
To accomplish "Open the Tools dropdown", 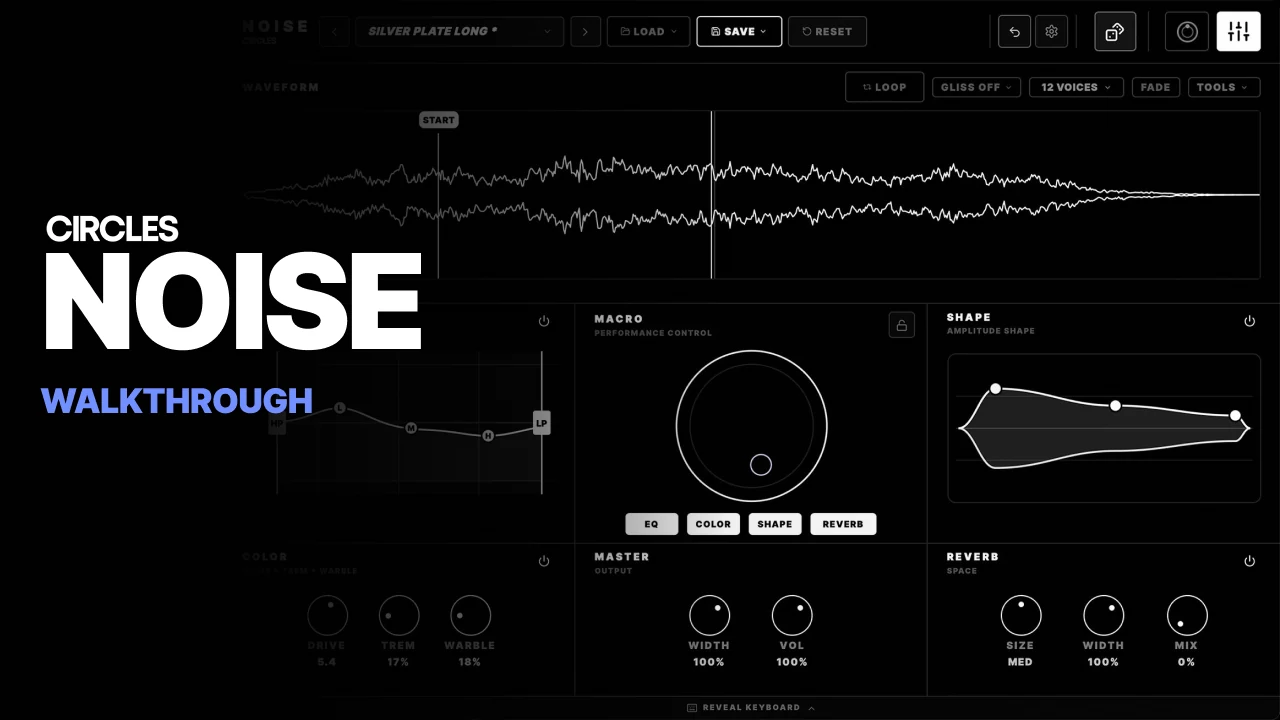I will [1222, 87].
